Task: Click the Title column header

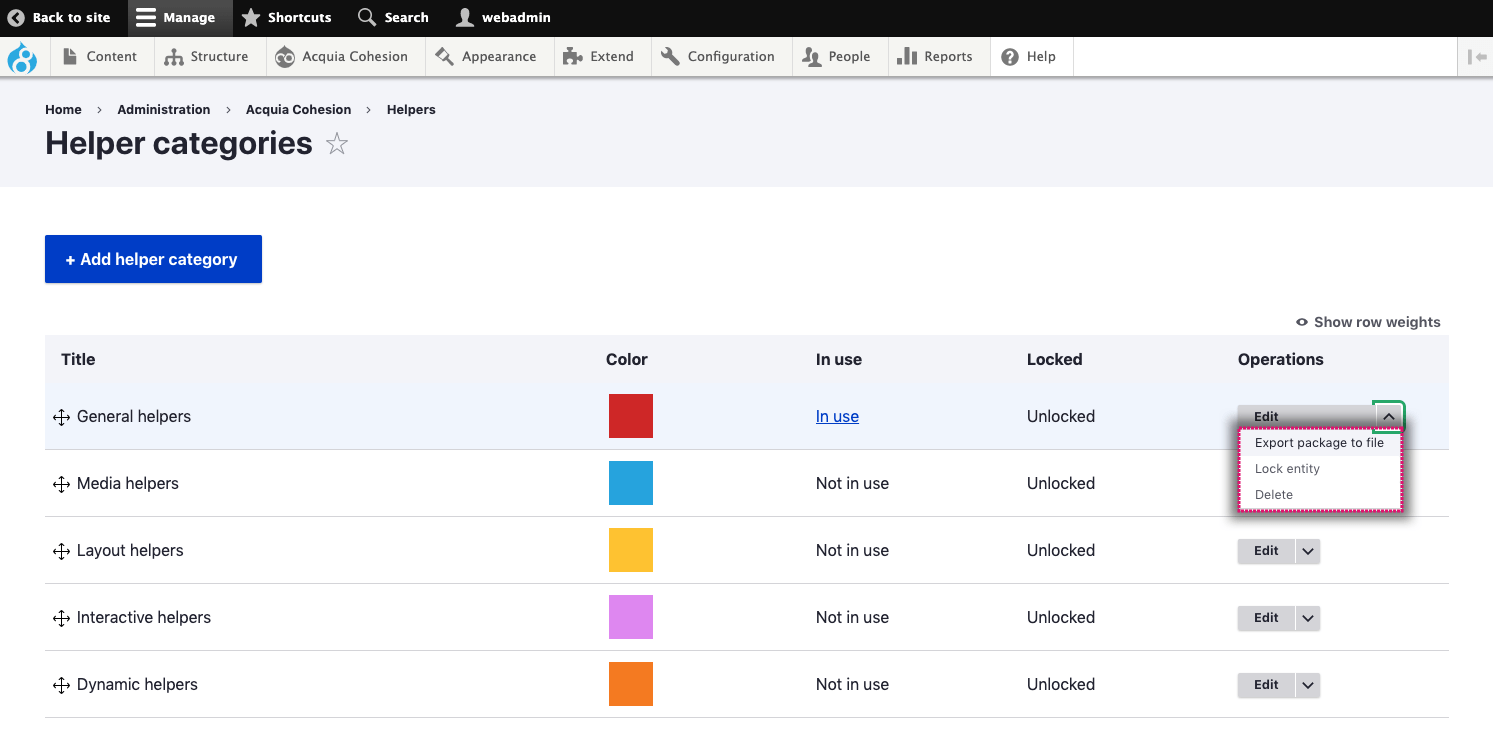Action: [x=78, y=359]
